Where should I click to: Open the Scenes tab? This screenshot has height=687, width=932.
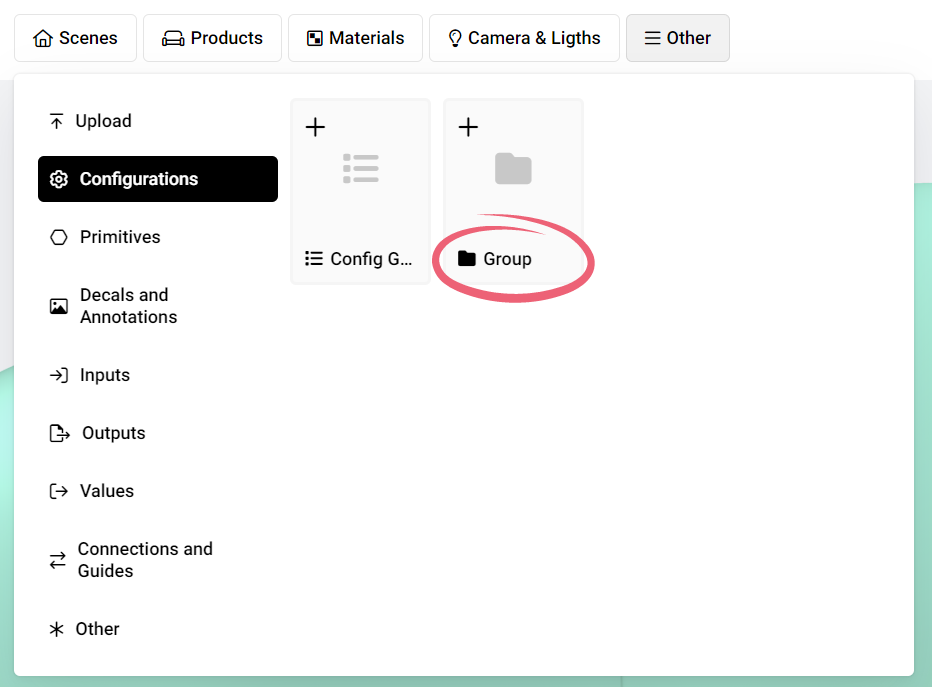tap(75, 38)
